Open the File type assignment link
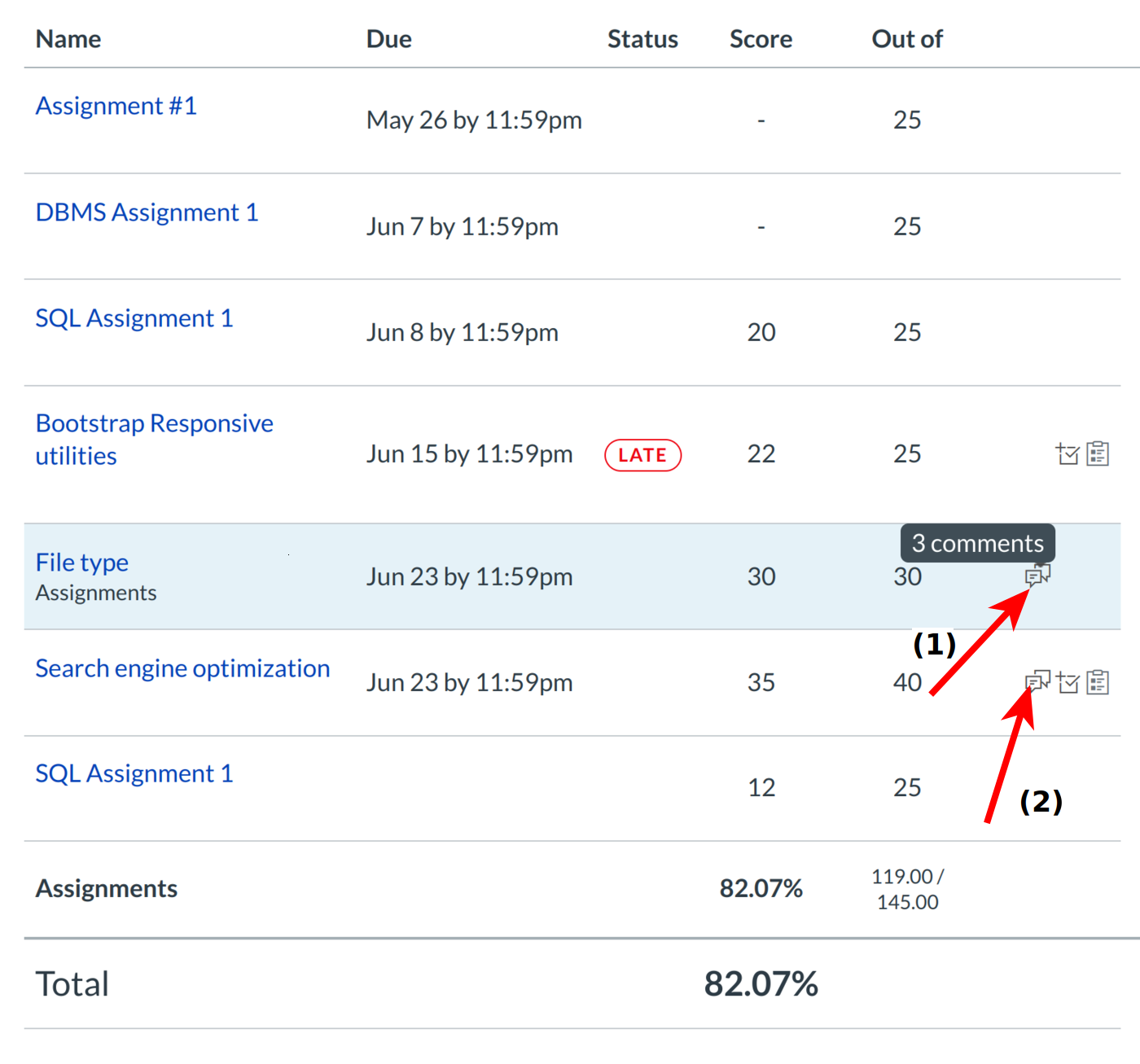This screenshot has height=1064, width=1140. [82, 563]
